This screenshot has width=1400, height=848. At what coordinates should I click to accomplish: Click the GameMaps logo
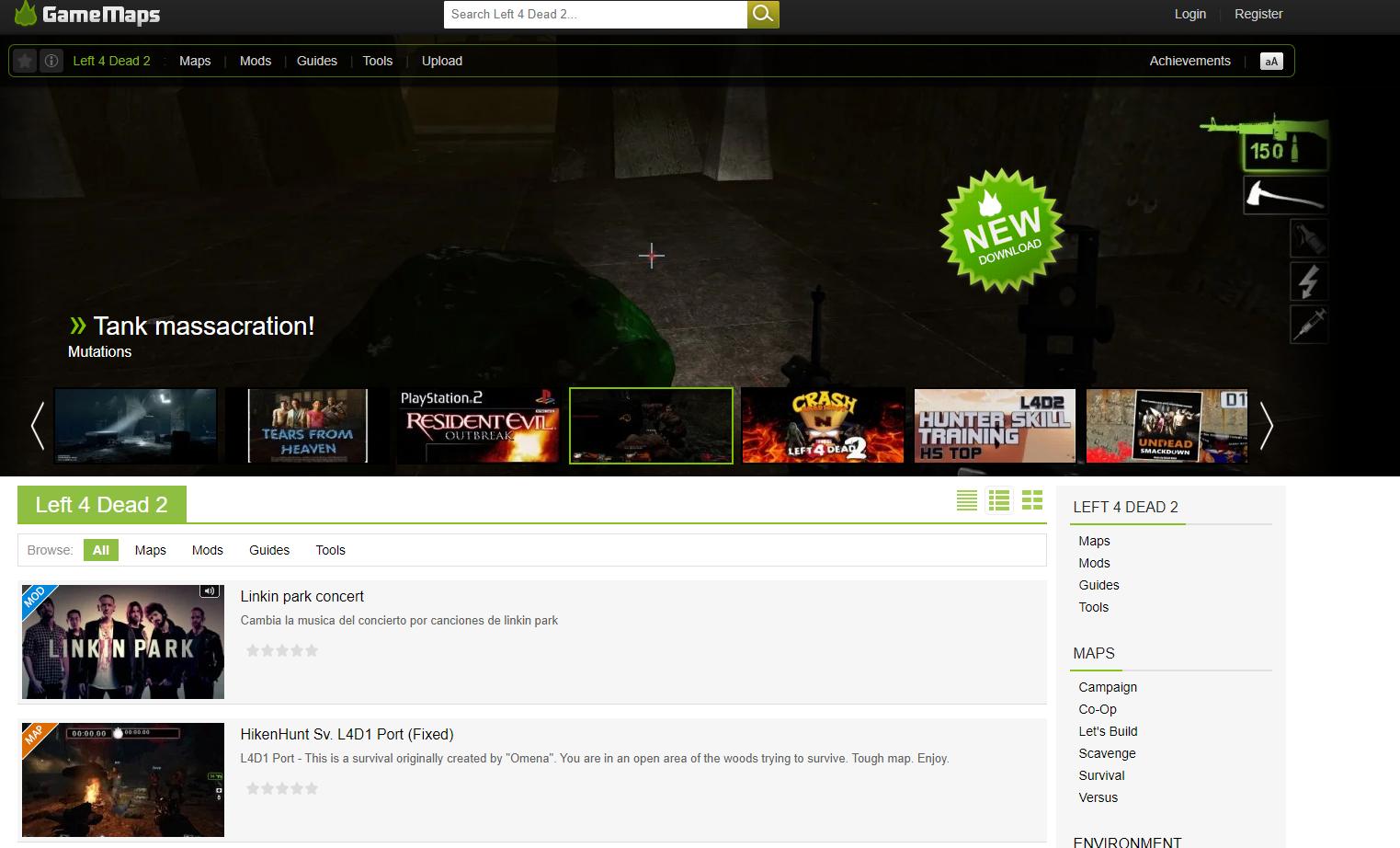87,15
